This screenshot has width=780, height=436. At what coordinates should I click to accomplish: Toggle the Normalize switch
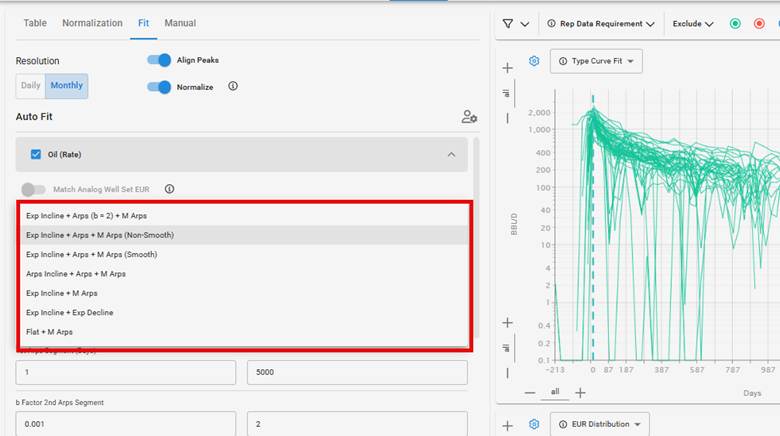159,87
